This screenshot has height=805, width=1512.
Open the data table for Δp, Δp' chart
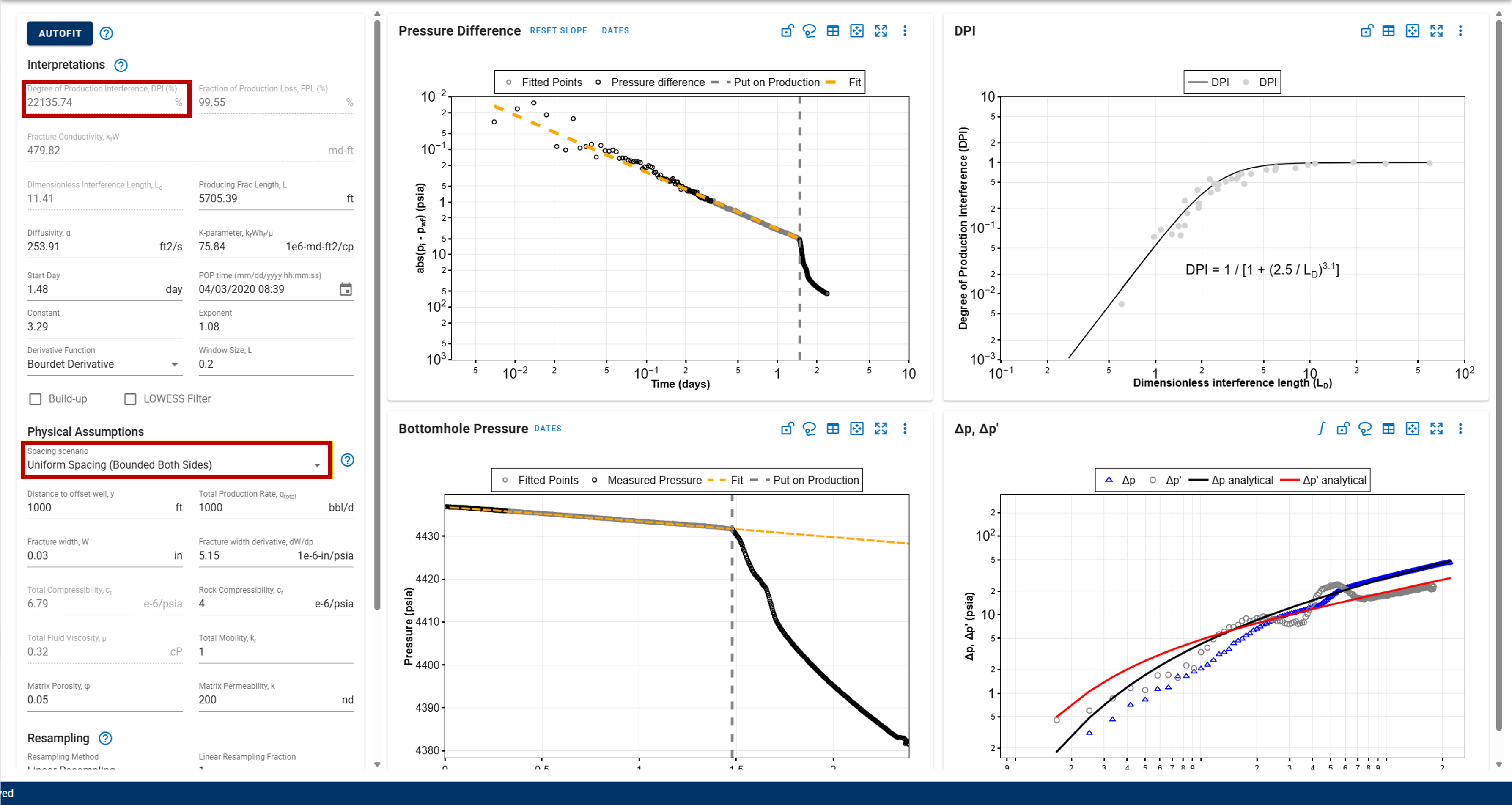pos(1389,429)
